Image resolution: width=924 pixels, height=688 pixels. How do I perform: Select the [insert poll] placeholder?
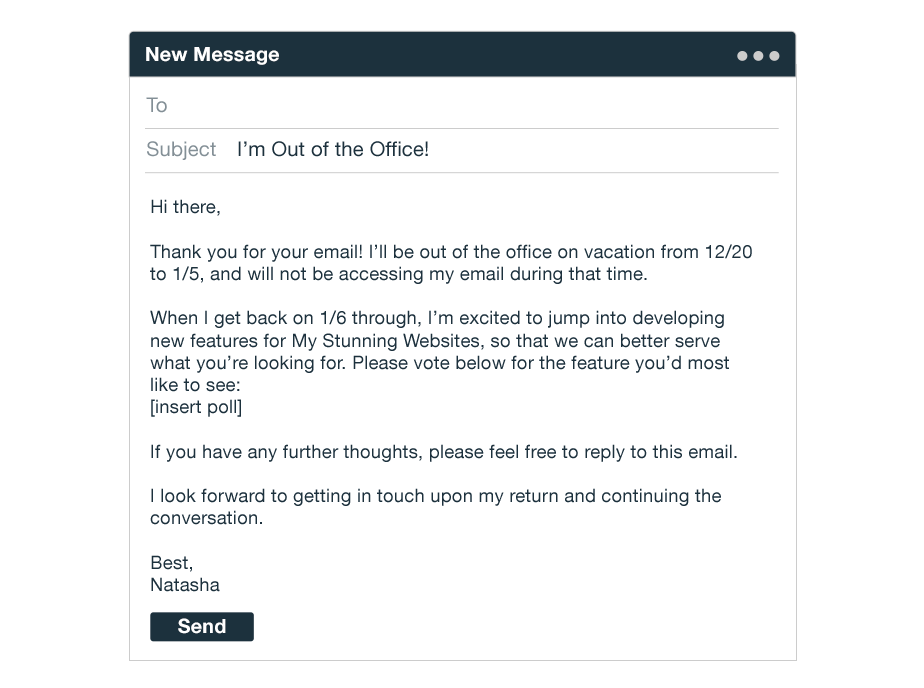196,407
